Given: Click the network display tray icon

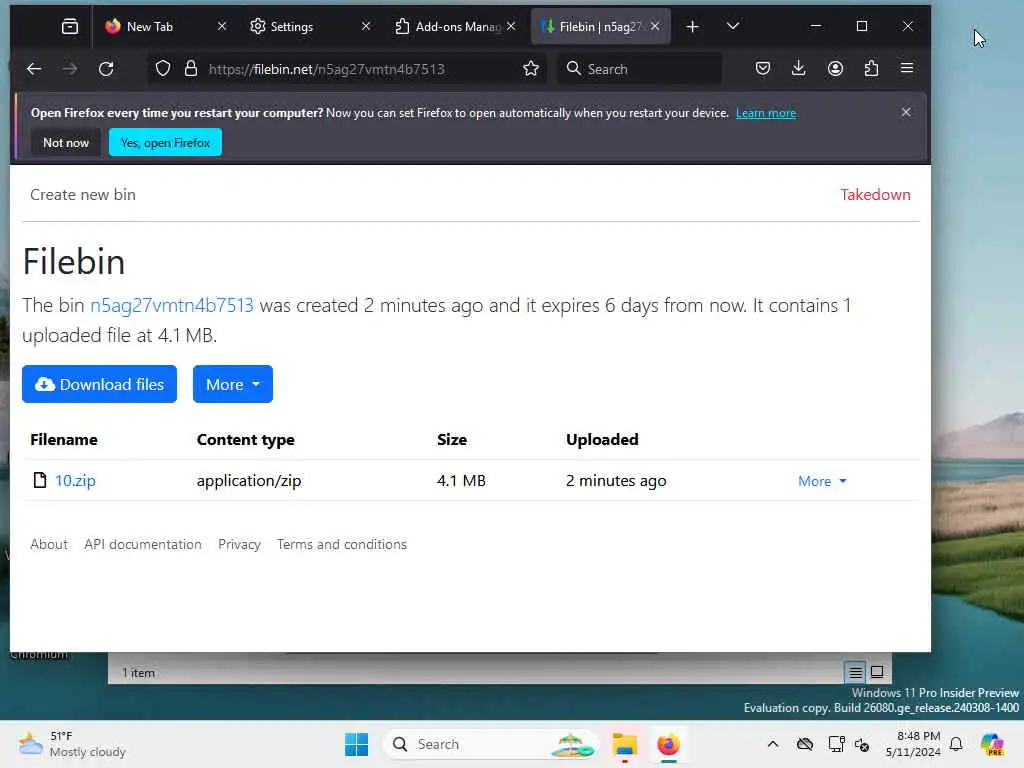Looking at the screenshot, I should point(836,744).
